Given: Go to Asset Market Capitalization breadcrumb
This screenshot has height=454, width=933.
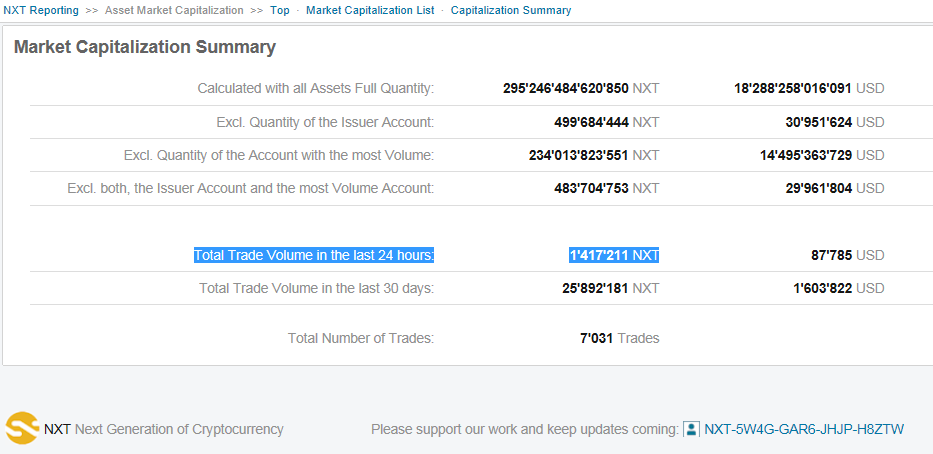Looking at the screenshot, I should coord(174,10).
